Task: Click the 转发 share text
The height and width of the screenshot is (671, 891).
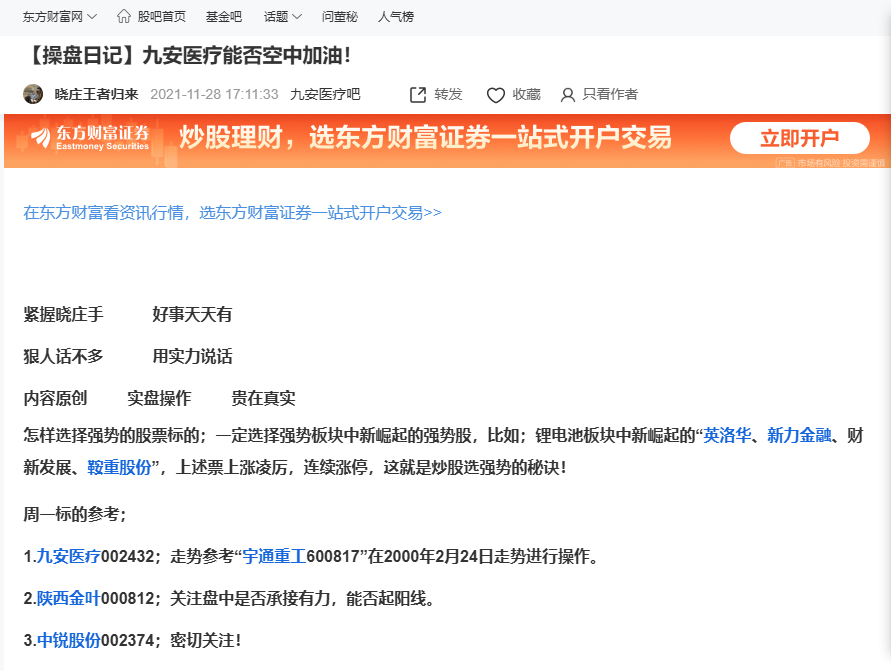Action: pos(448,94)
